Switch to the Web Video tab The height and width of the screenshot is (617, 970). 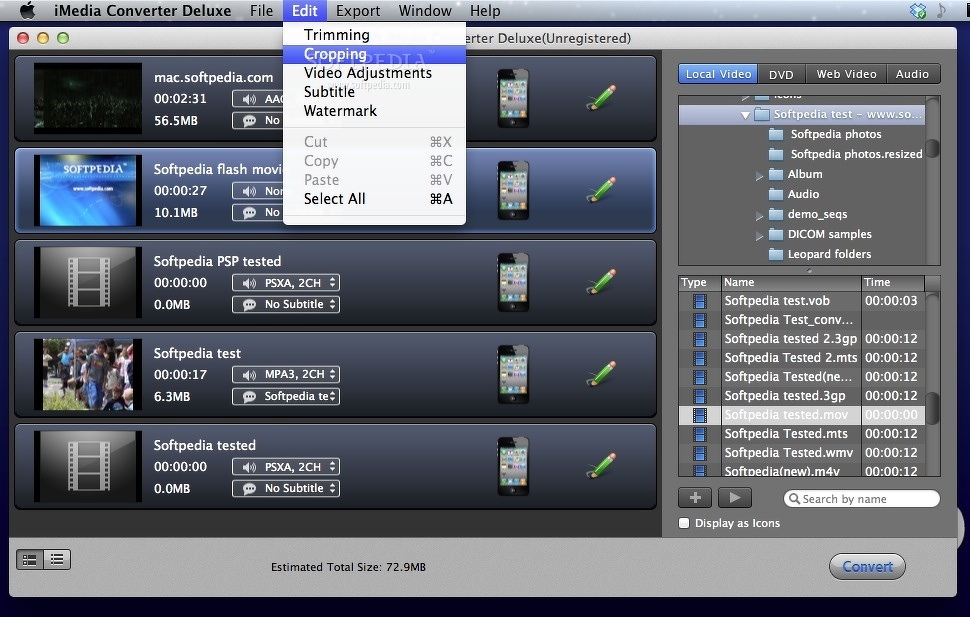coord(846,74)
